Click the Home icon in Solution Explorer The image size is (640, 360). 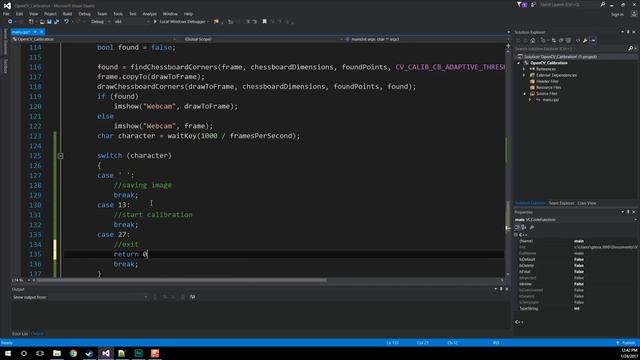533,40
